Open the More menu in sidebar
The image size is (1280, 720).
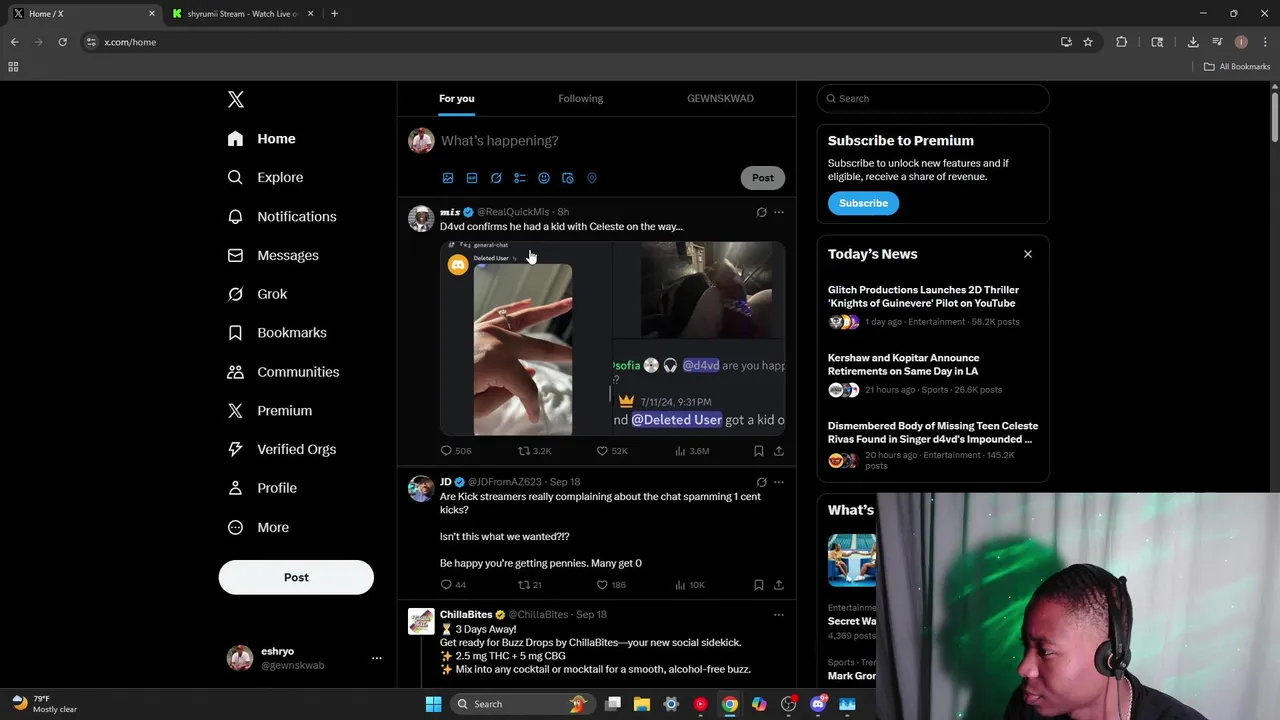tap(258, 527)
